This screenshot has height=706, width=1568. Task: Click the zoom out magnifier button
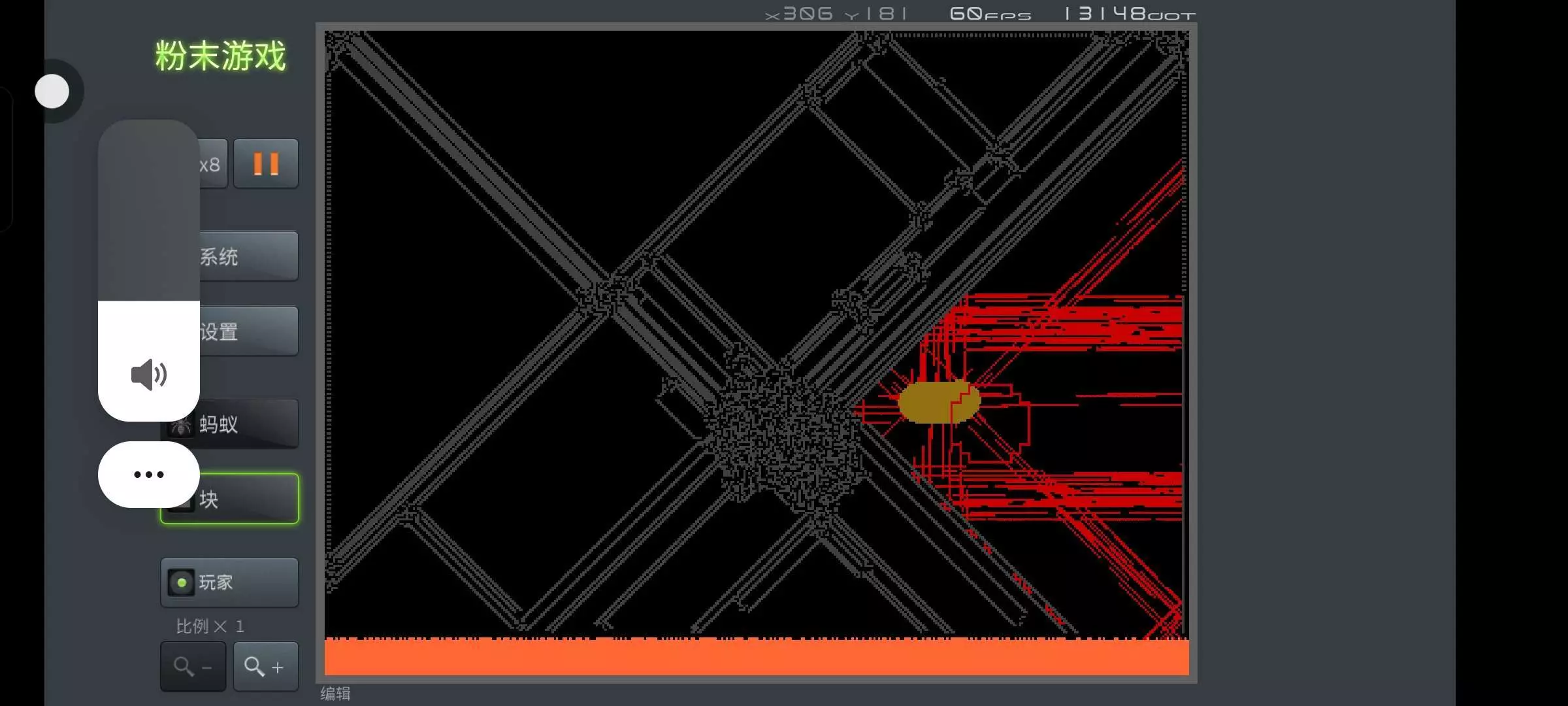click(193, 667)
